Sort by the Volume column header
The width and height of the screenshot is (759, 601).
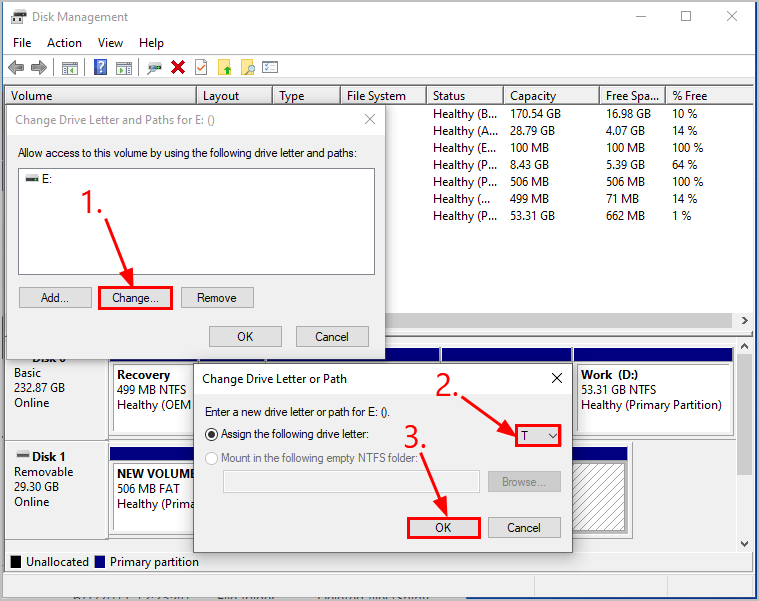click(x=100, y=96)
